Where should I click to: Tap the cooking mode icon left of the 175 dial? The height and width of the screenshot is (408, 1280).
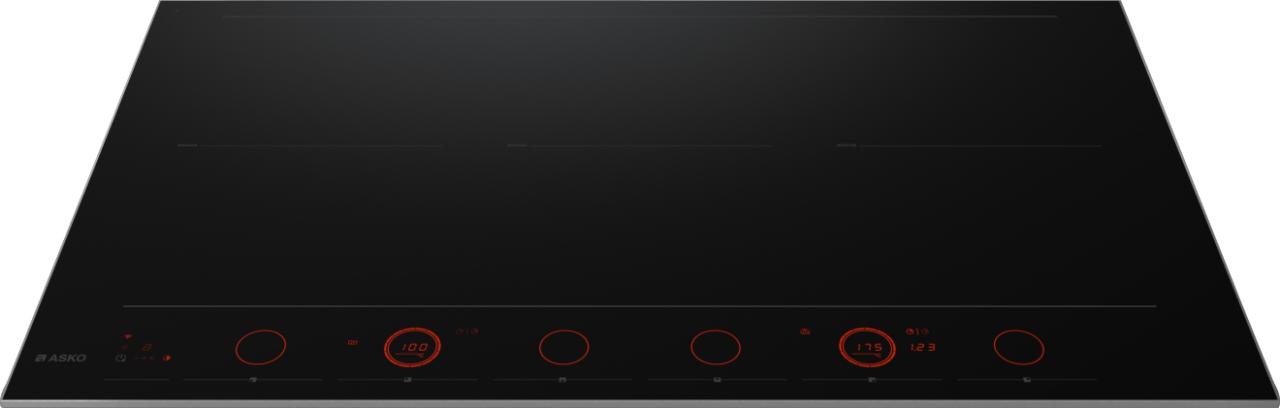(x=803, y=331)
